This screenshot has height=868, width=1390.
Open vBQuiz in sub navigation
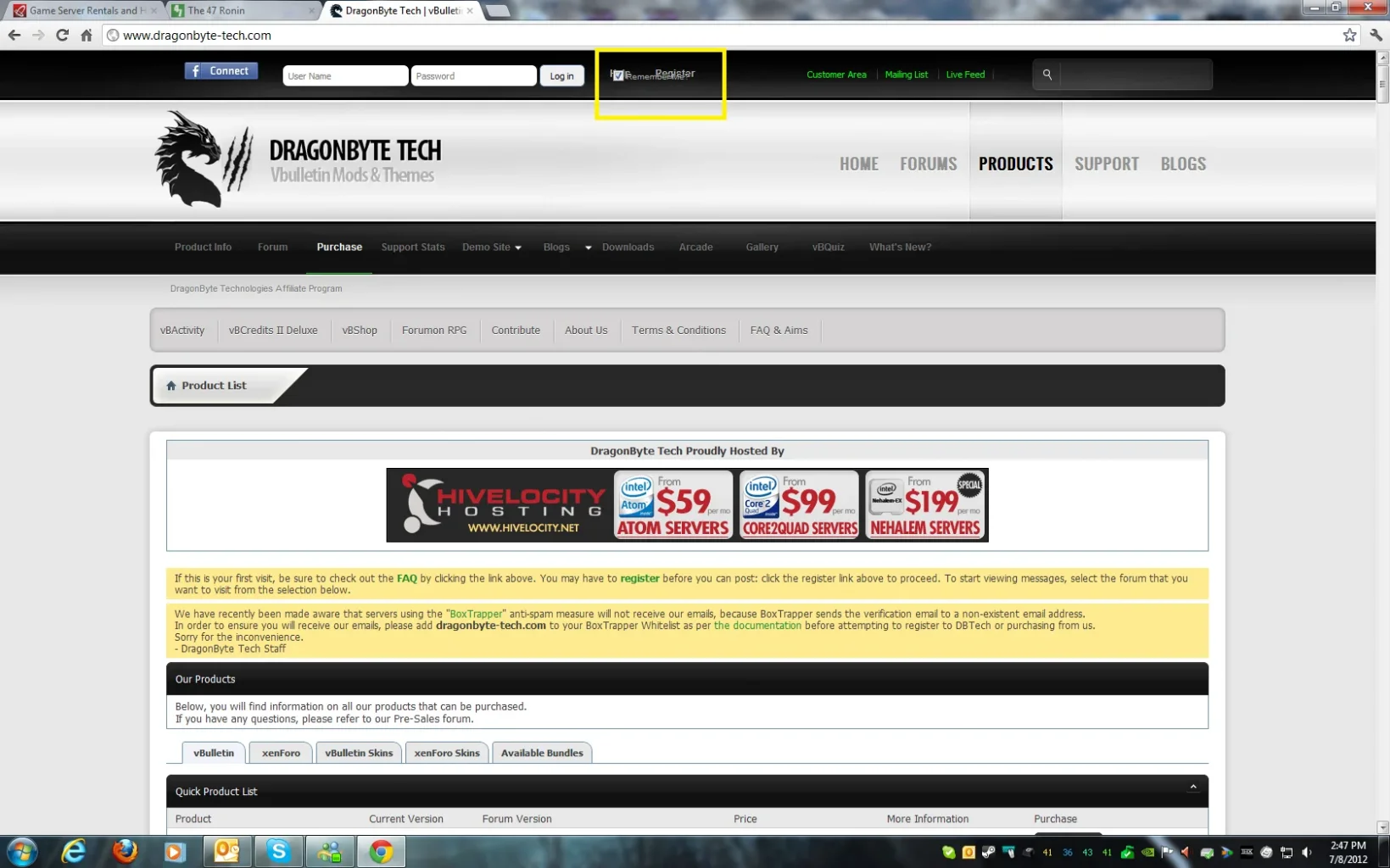pyautogui.click(x=828, y=247)
